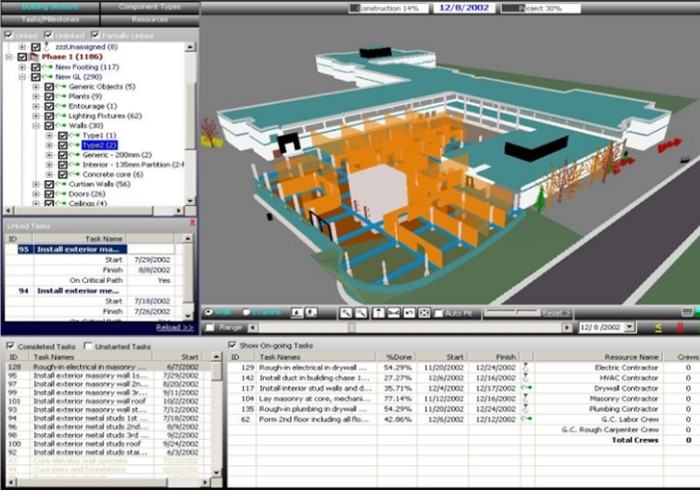Screen dimensions: 700x500
Task: Click the link icon beside Plants
Action: coord(61,97)
